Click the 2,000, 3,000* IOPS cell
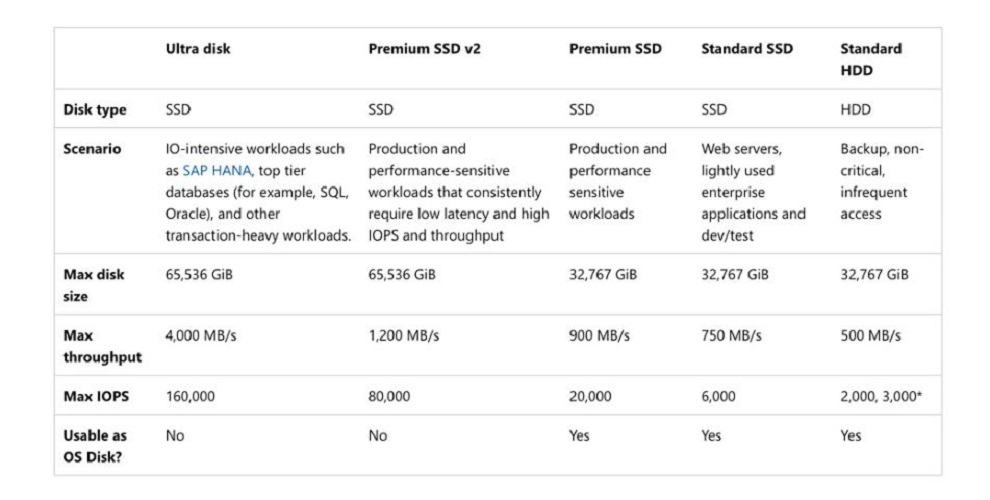 coord(881,396)
